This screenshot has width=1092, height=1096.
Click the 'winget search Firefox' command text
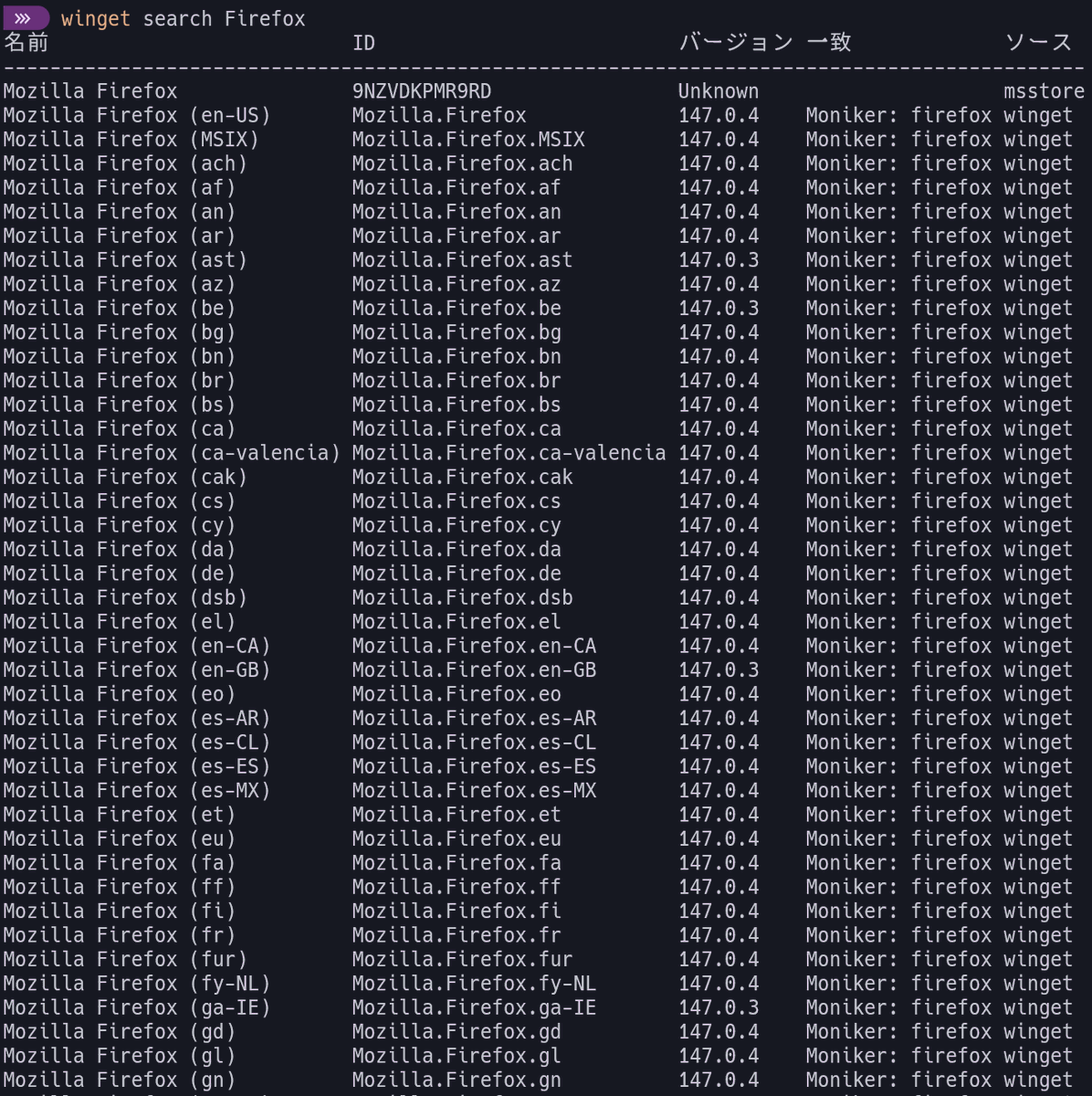pos(183,18)
